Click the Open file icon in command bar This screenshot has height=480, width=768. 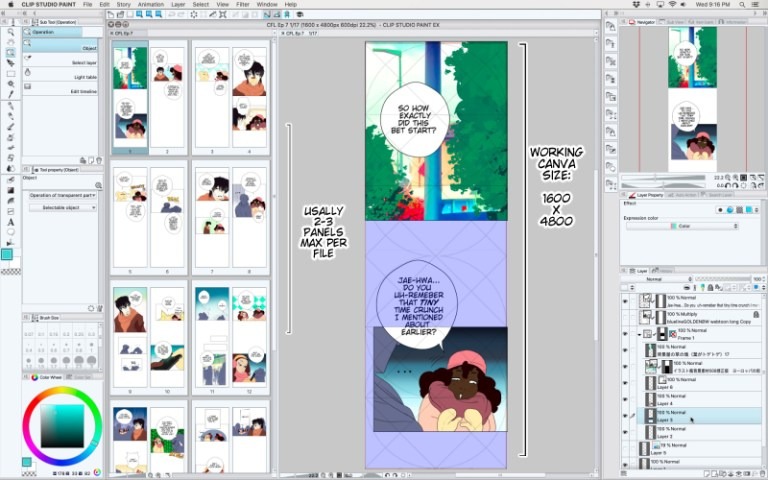coord(120,15)
